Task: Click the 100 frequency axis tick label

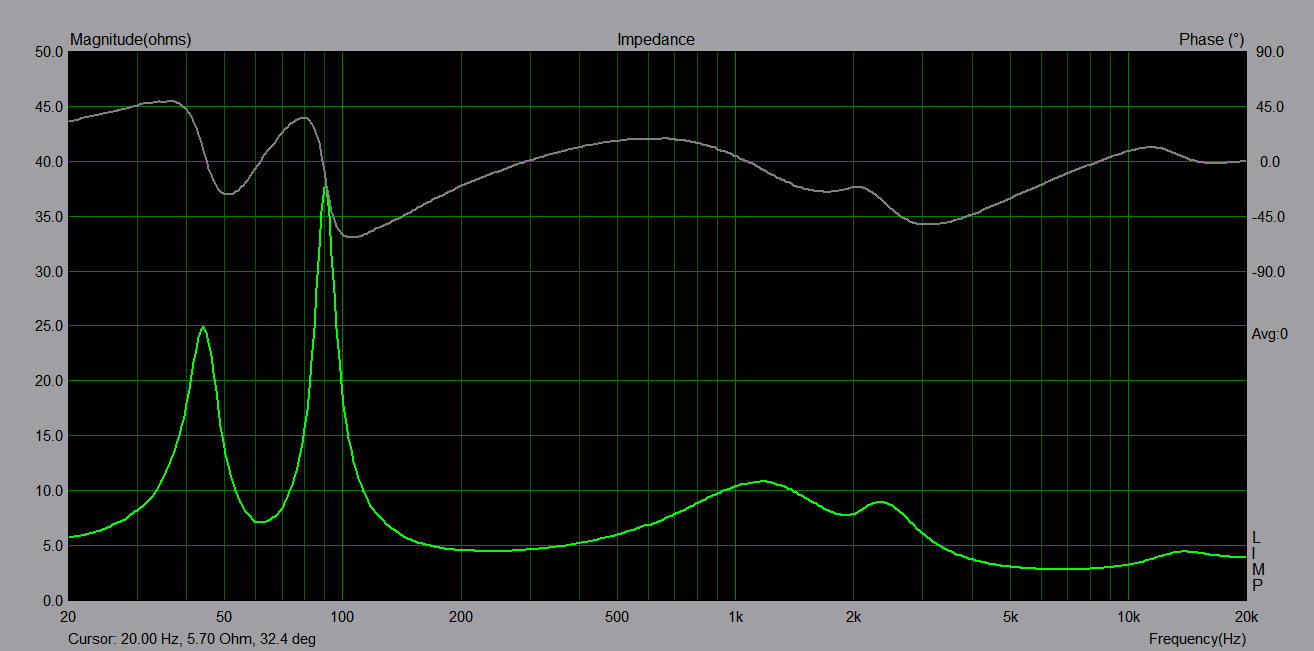Action: click(342, 616)
